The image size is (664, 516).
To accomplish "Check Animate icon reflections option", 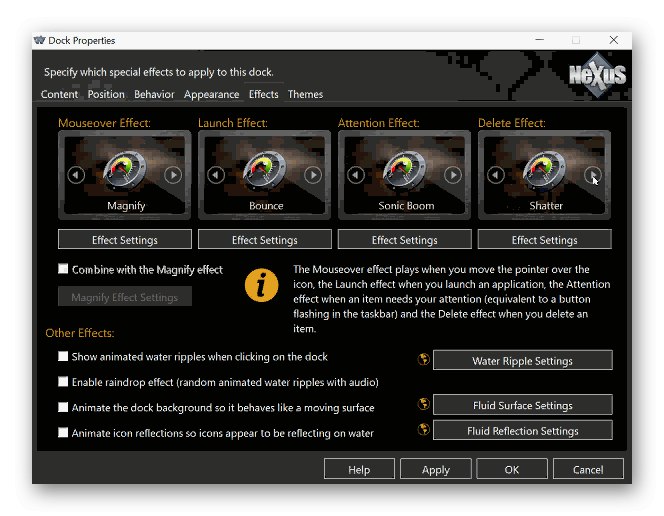I will (x=63, y=433).
